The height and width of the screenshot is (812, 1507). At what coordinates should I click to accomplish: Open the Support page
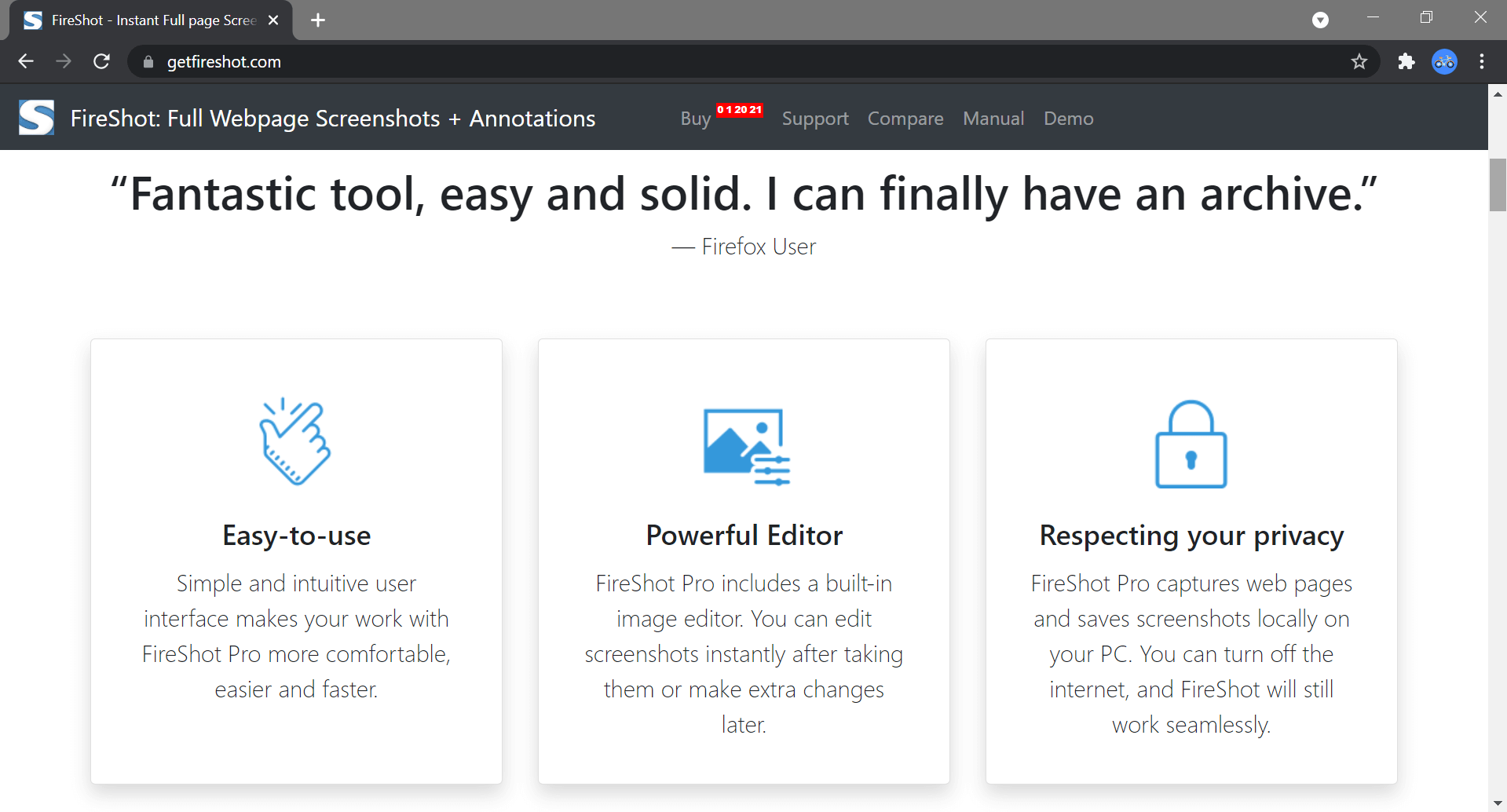click(815, 119)
